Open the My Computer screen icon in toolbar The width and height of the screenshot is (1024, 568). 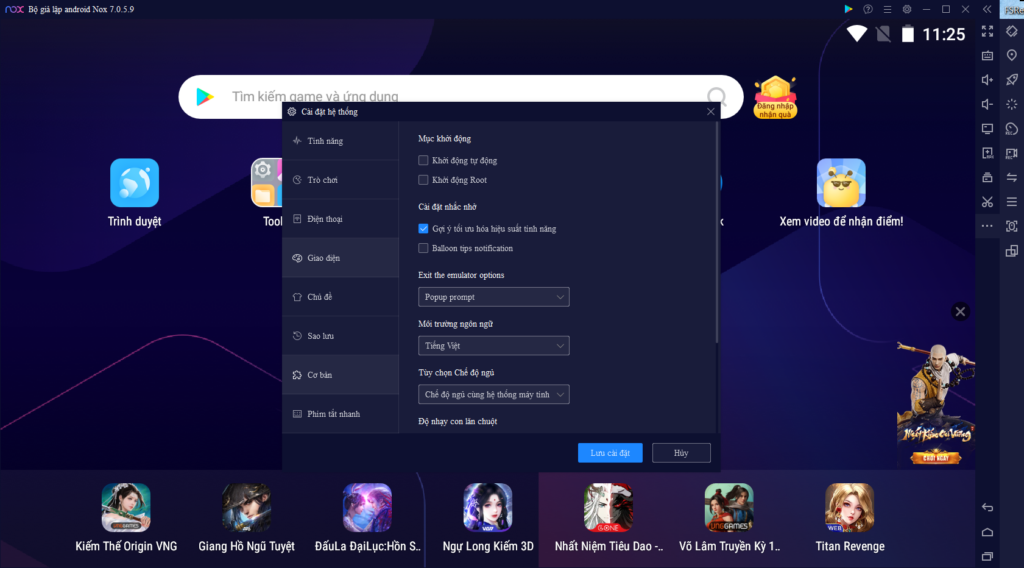coord(987,129)
